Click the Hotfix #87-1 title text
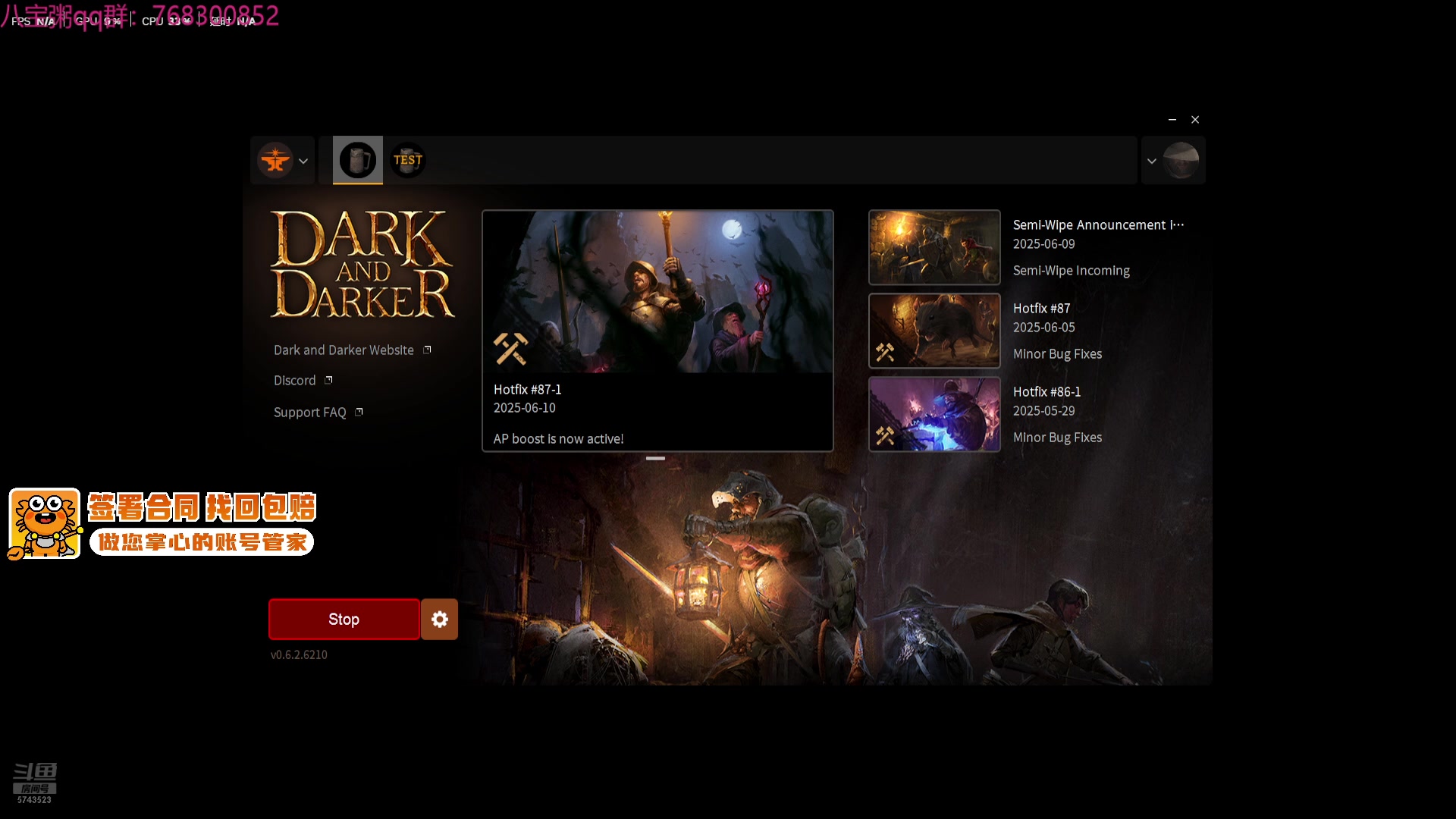Viewport: 1456px width, 819px height. point(527,390)
